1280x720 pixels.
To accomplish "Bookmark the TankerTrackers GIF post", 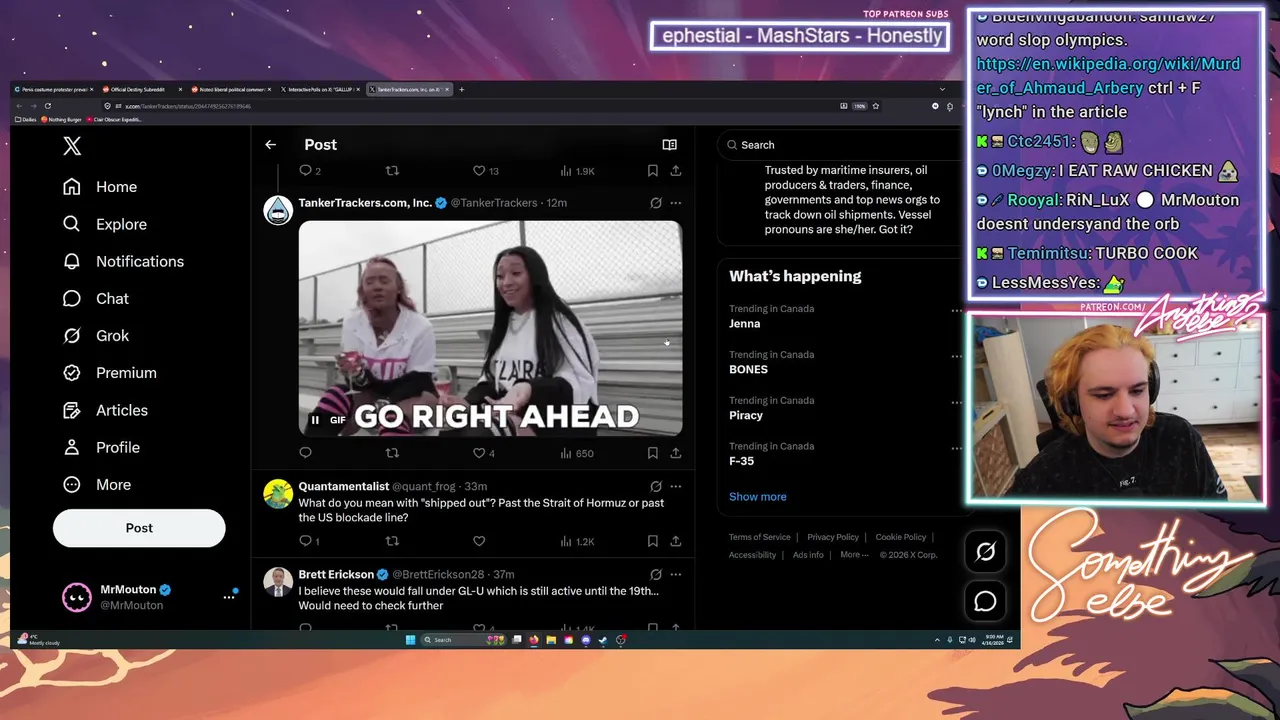I will (652, 453).
